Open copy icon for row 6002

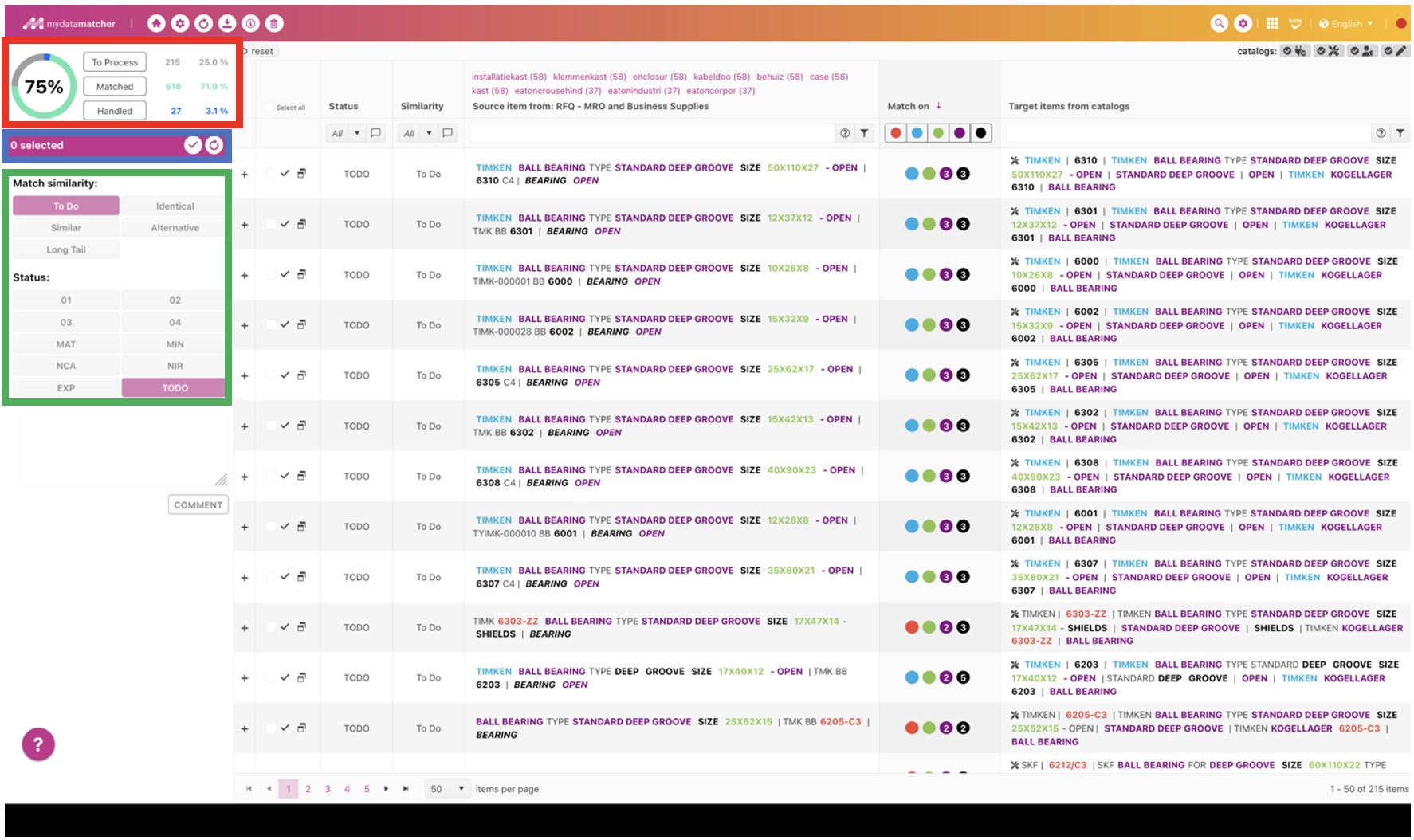pyautogui.click(x=302, y=325)
